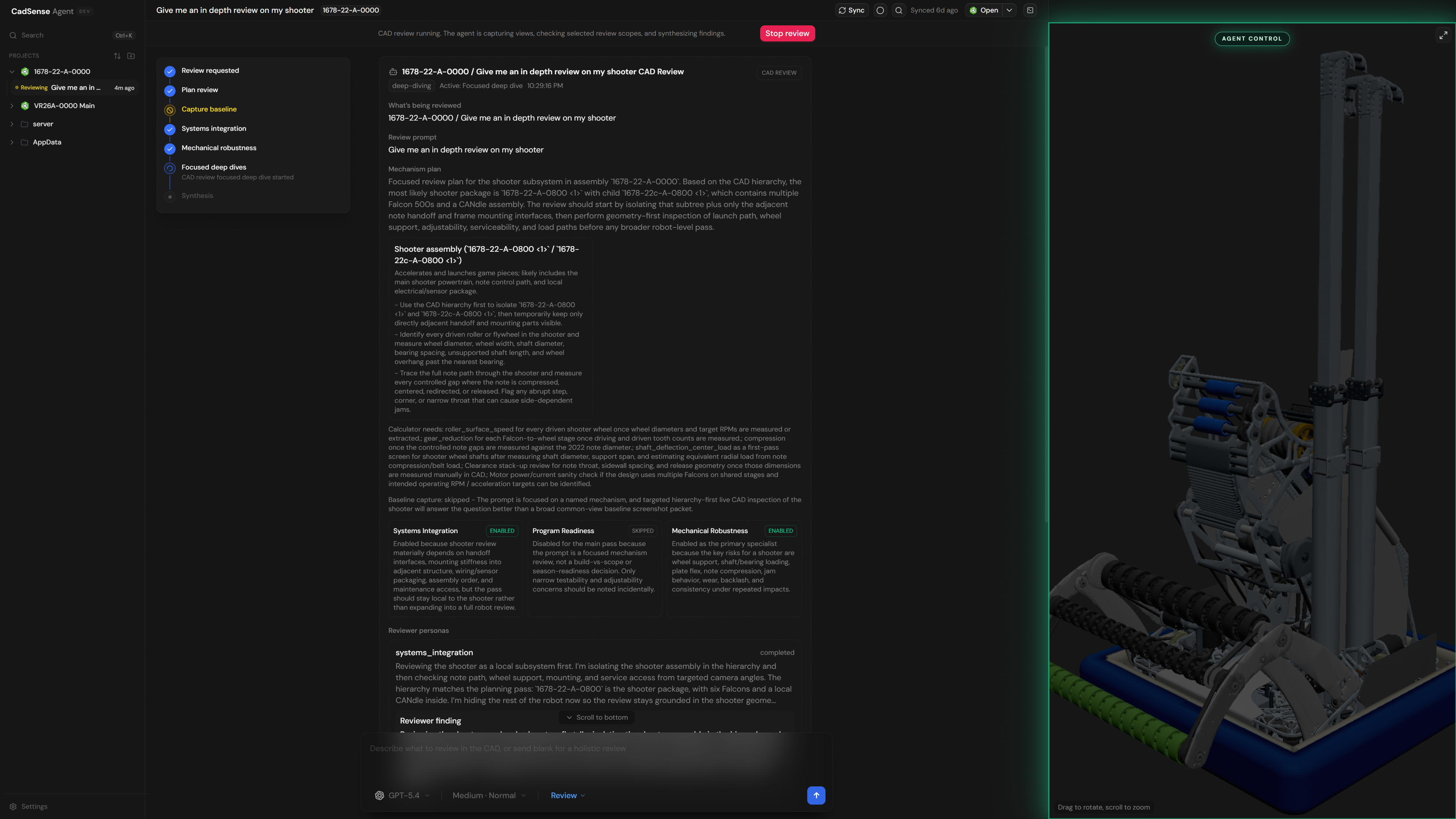
Task: Click the Shooter assembly plan card heading
Action: click(x=486, y=254)
